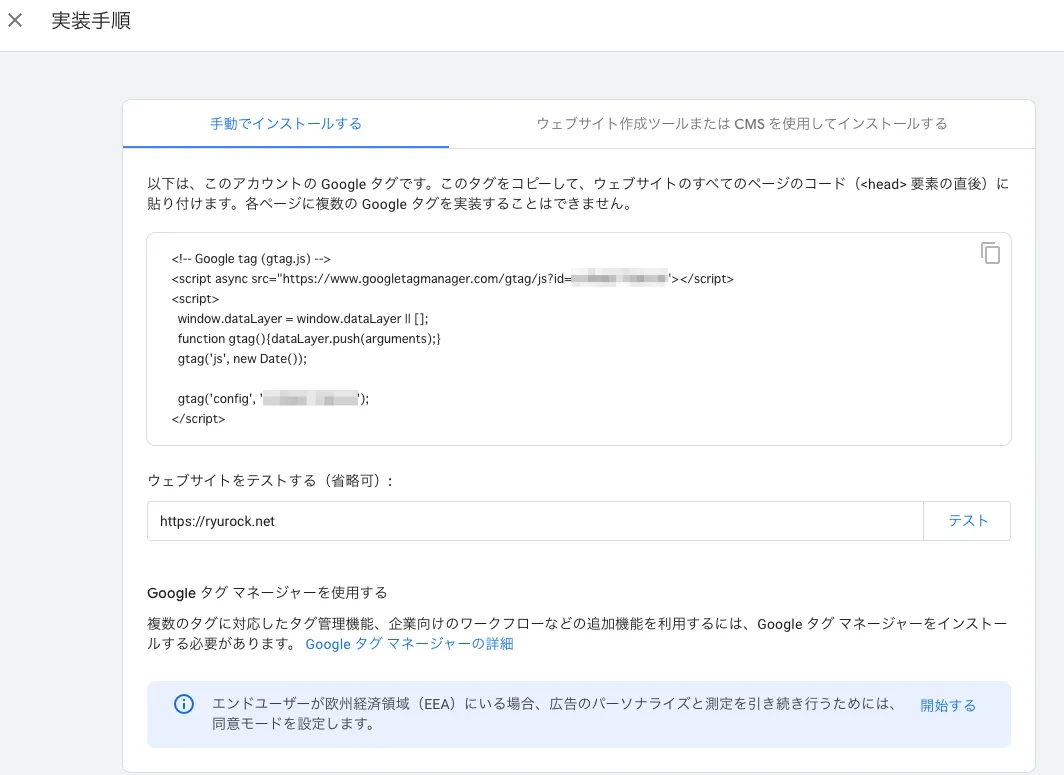
Task: Click the function gtag() code line
Action: [309, 339]
